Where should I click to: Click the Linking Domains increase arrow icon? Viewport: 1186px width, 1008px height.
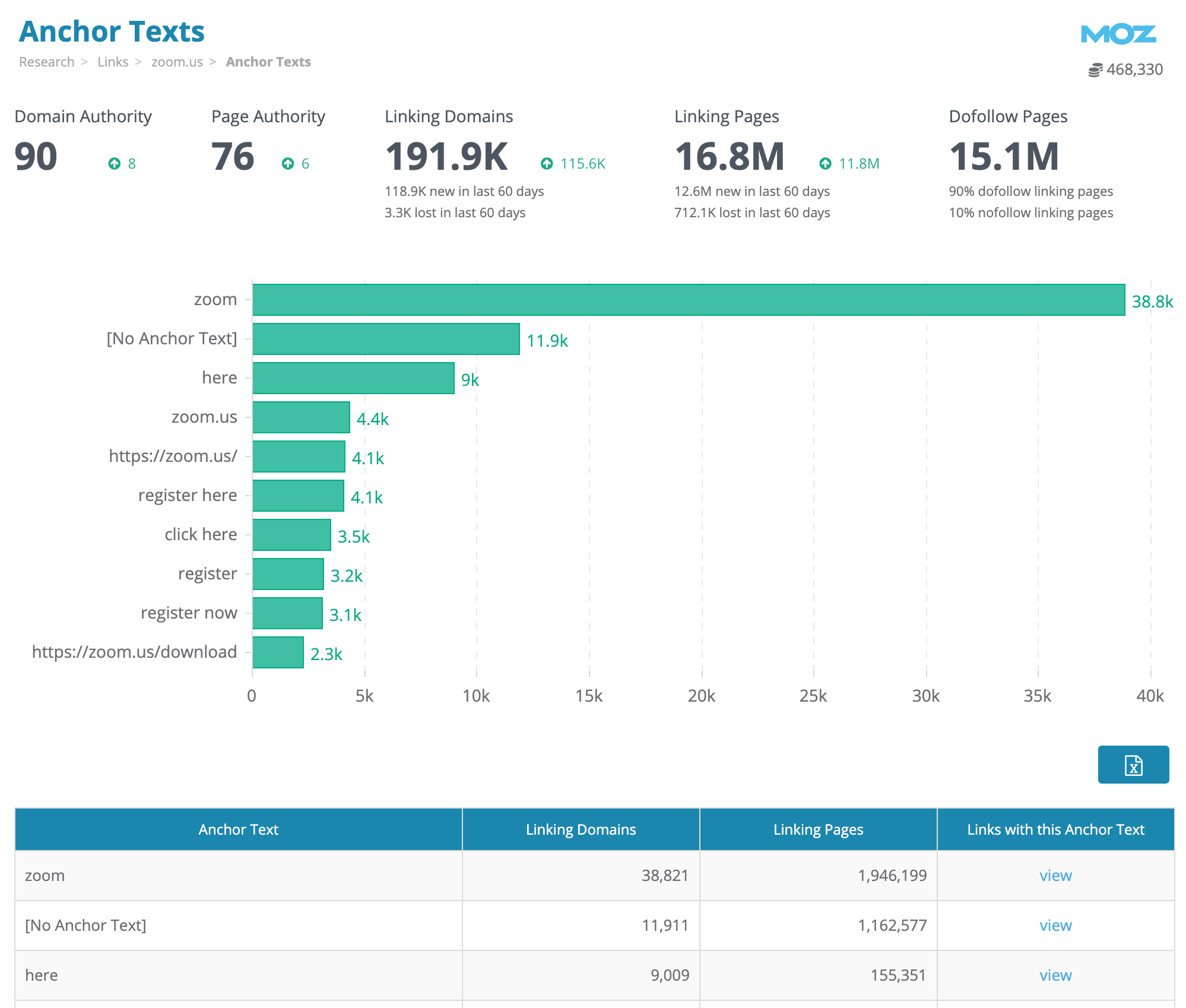(x=547, y=163)
